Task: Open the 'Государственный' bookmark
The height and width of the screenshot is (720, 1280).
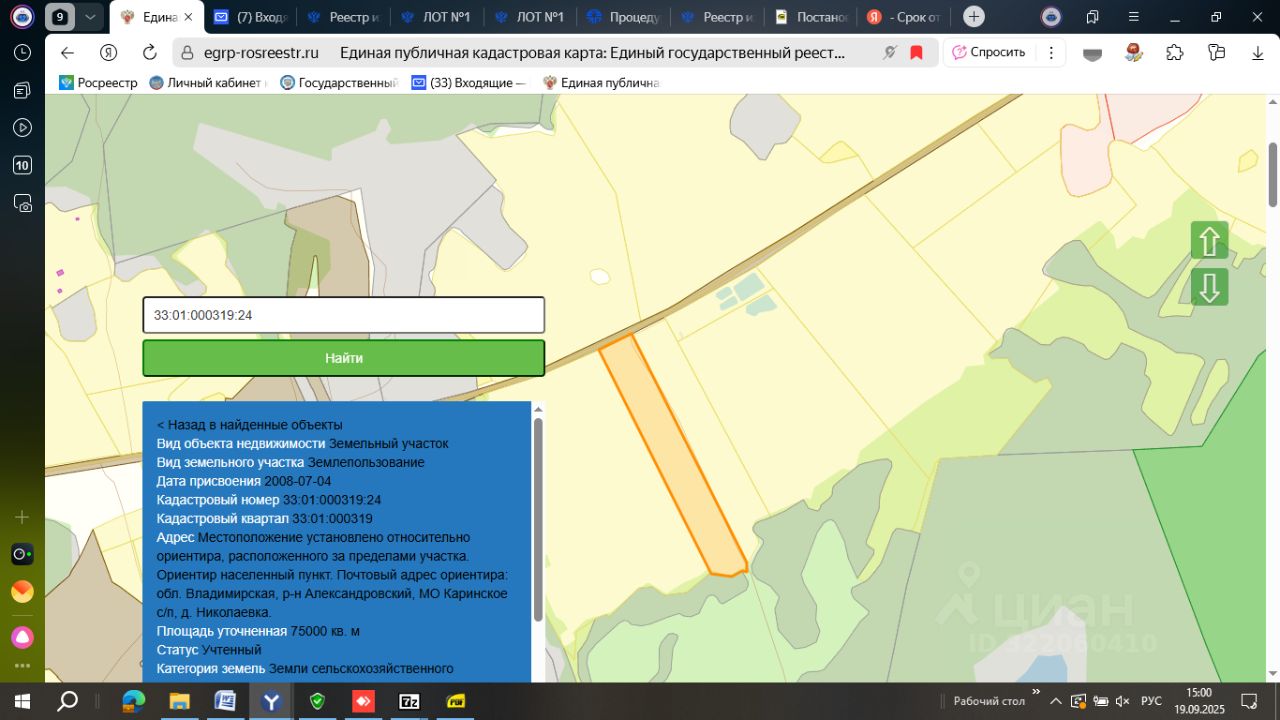Action: 339,83
